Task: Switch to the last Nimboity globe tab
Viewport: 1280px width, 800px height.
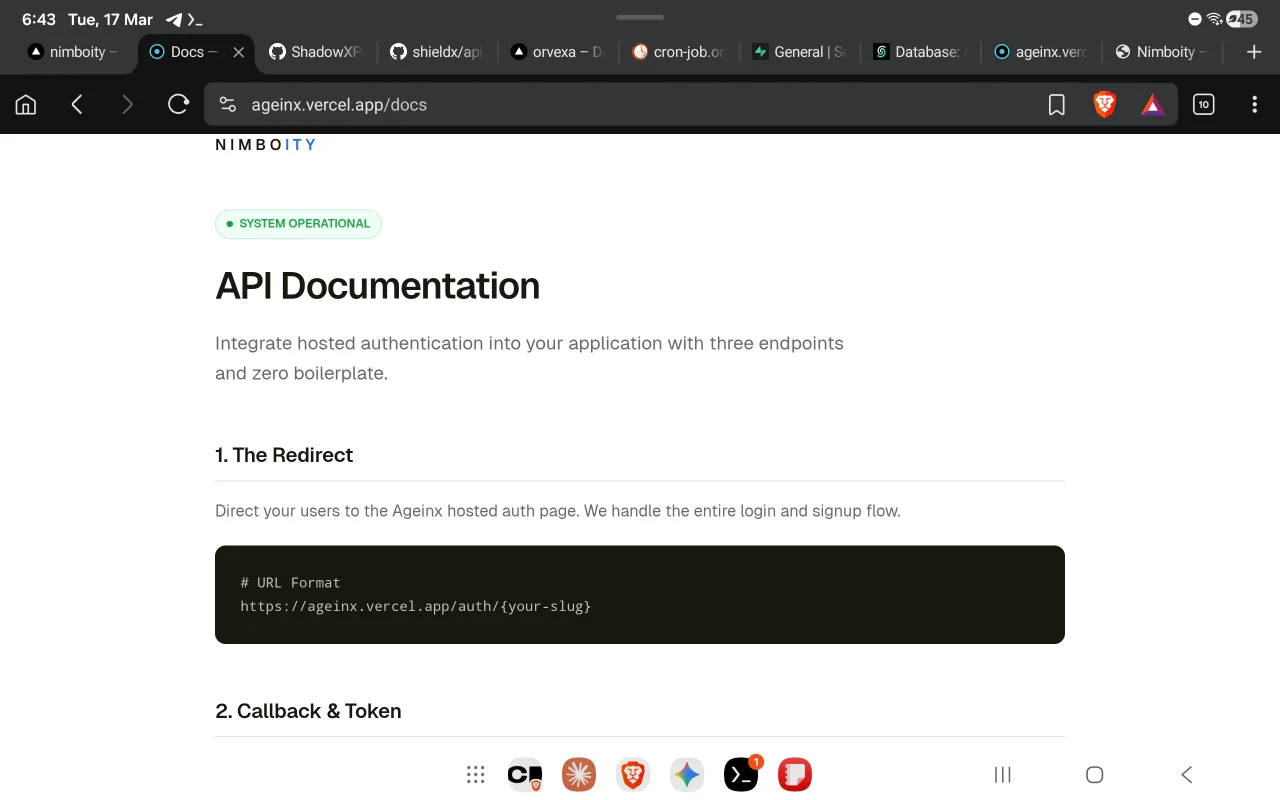Action: [x=1162, y=52]
